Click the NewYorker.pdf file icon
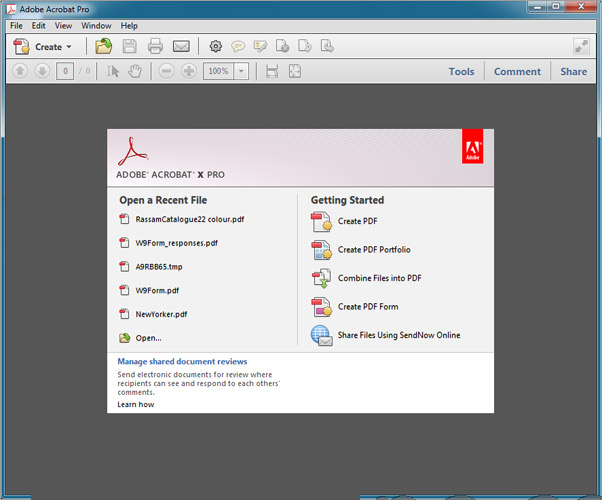 point(124,314)
